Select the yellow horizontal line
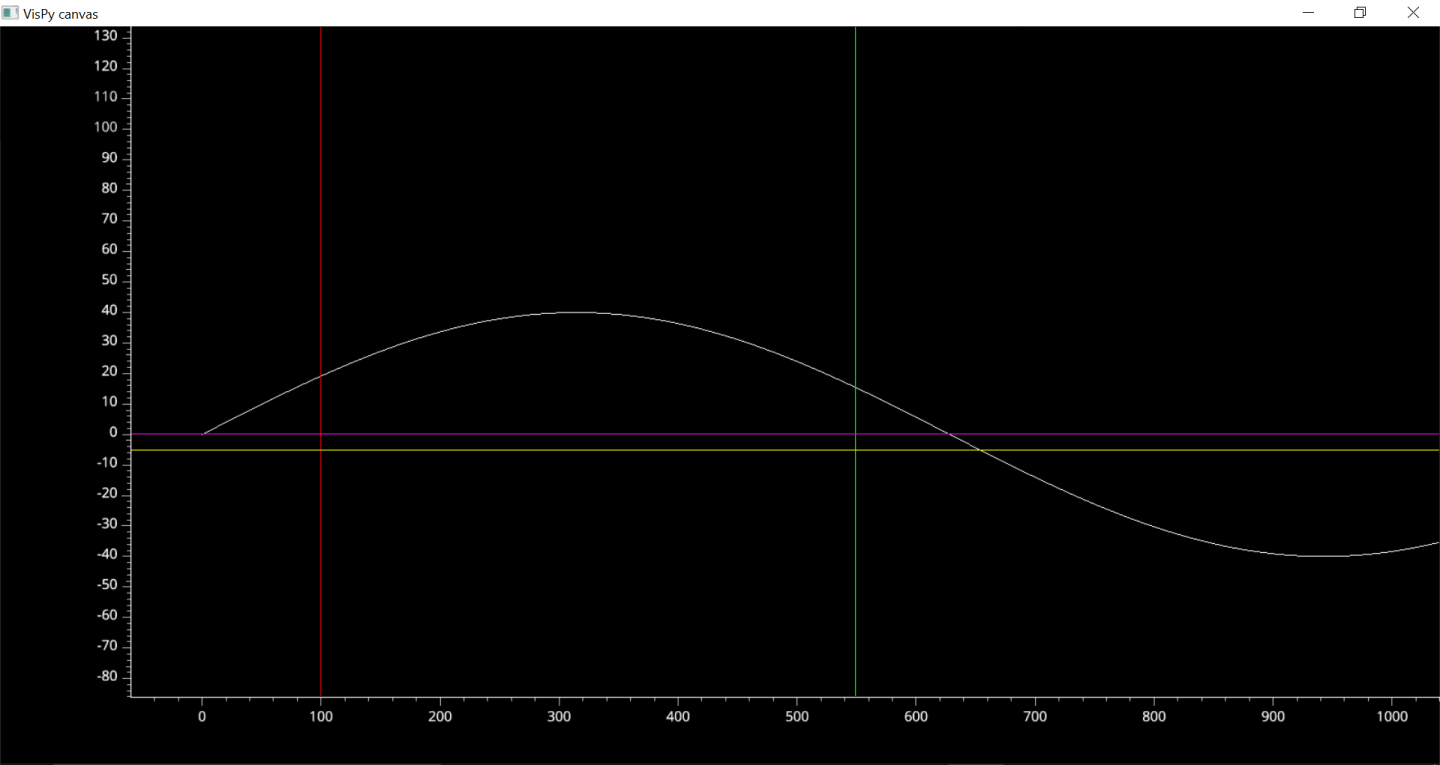Image resolution: width=1440 pixels, height=765 pixels. point(785,450)
